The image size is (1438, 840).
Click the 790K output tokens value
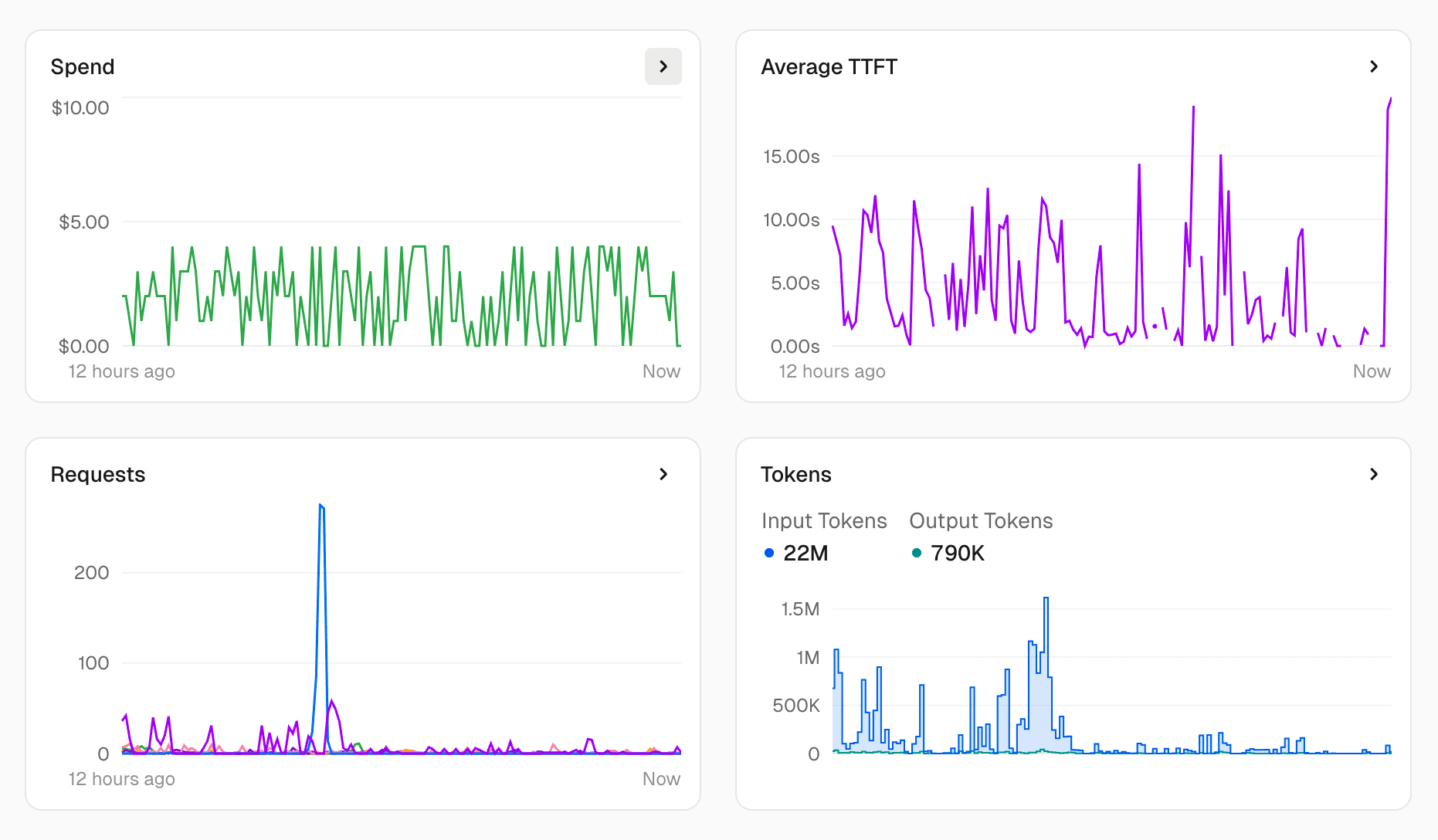957,554
